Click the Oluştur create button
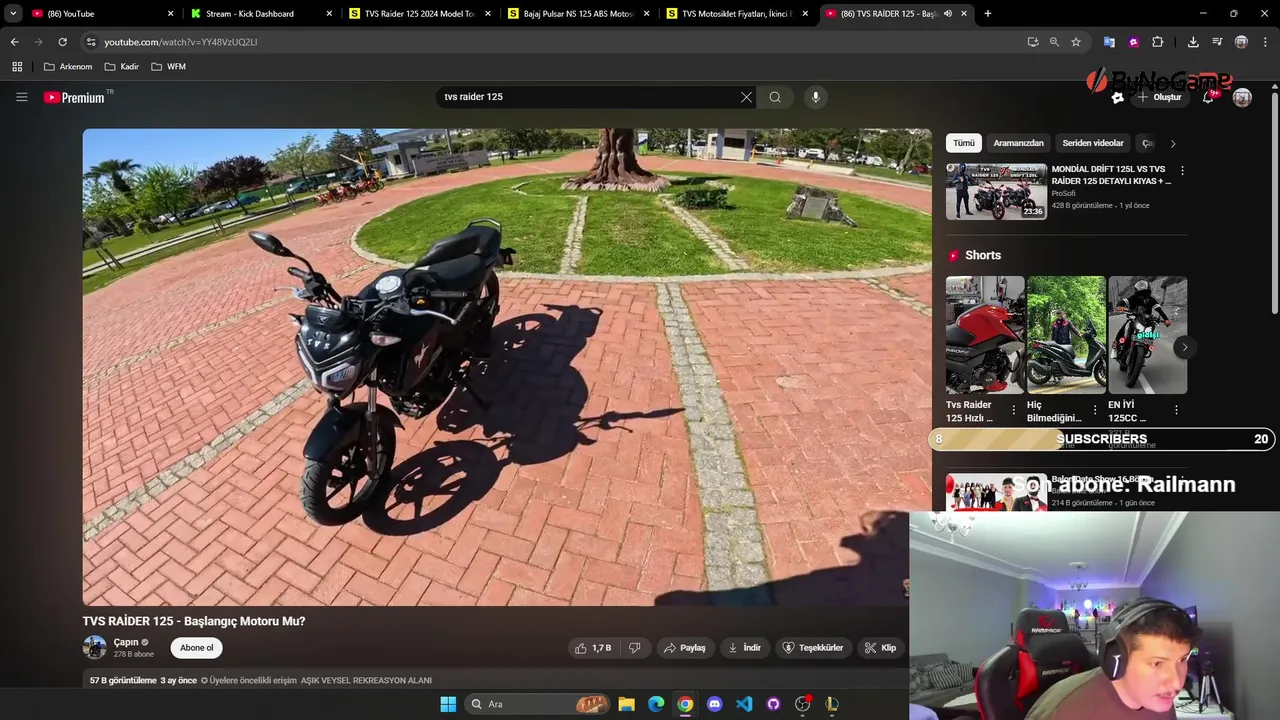This screenshot has width=1280, height=720. point(1159,97)
